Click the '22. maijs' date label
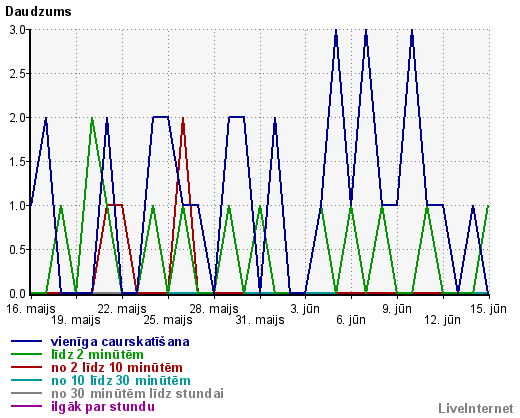The height and width of the screenshot is (418, 520). [122, 309]
